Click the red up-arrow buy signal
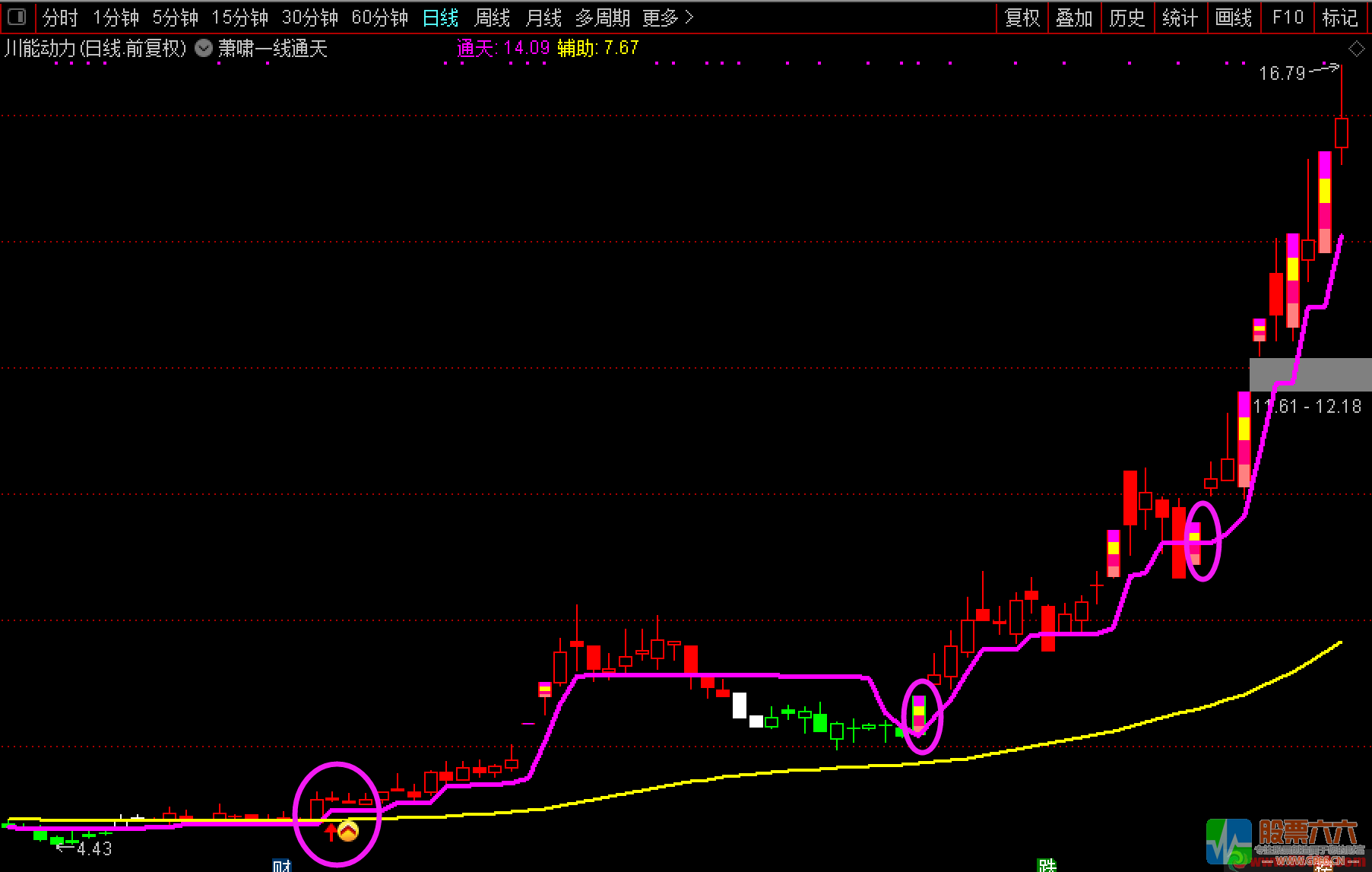 click(x=331, y=833)
